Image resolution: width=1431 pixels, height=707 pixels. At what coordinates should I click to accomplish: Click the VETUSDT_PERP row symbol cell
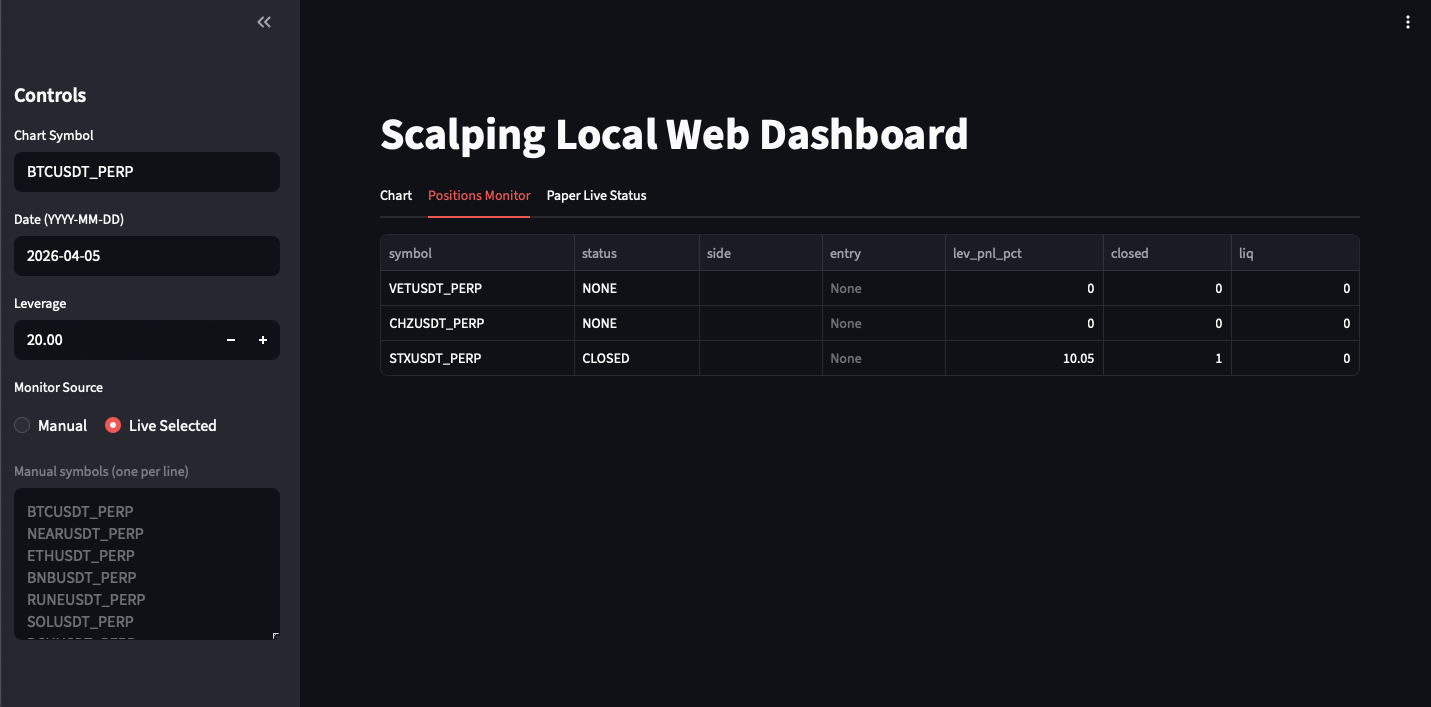[477, 288]
